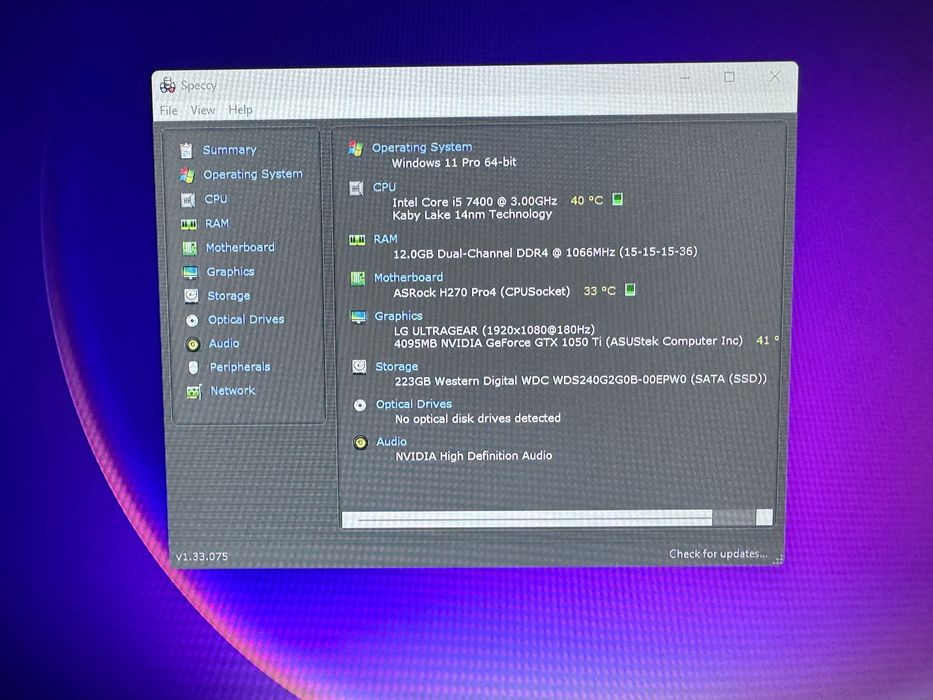Screen dimensions: 933x700
Task: Click the Graphics monitor icon in summary panel
Action: (x=359, y=317)
